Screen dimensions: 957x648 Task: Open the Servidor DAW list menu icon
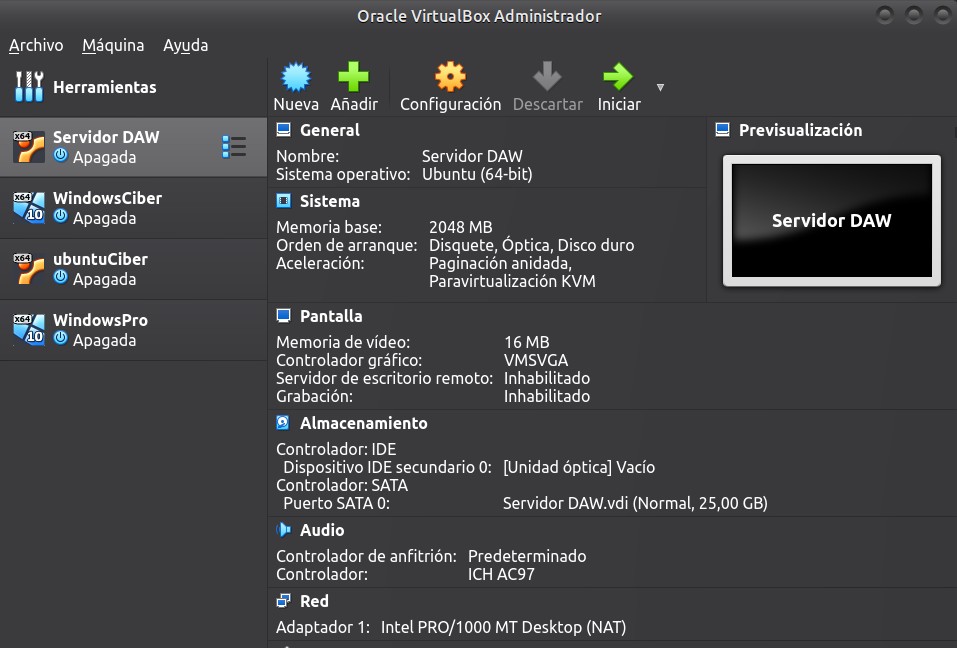pos(233,147)
